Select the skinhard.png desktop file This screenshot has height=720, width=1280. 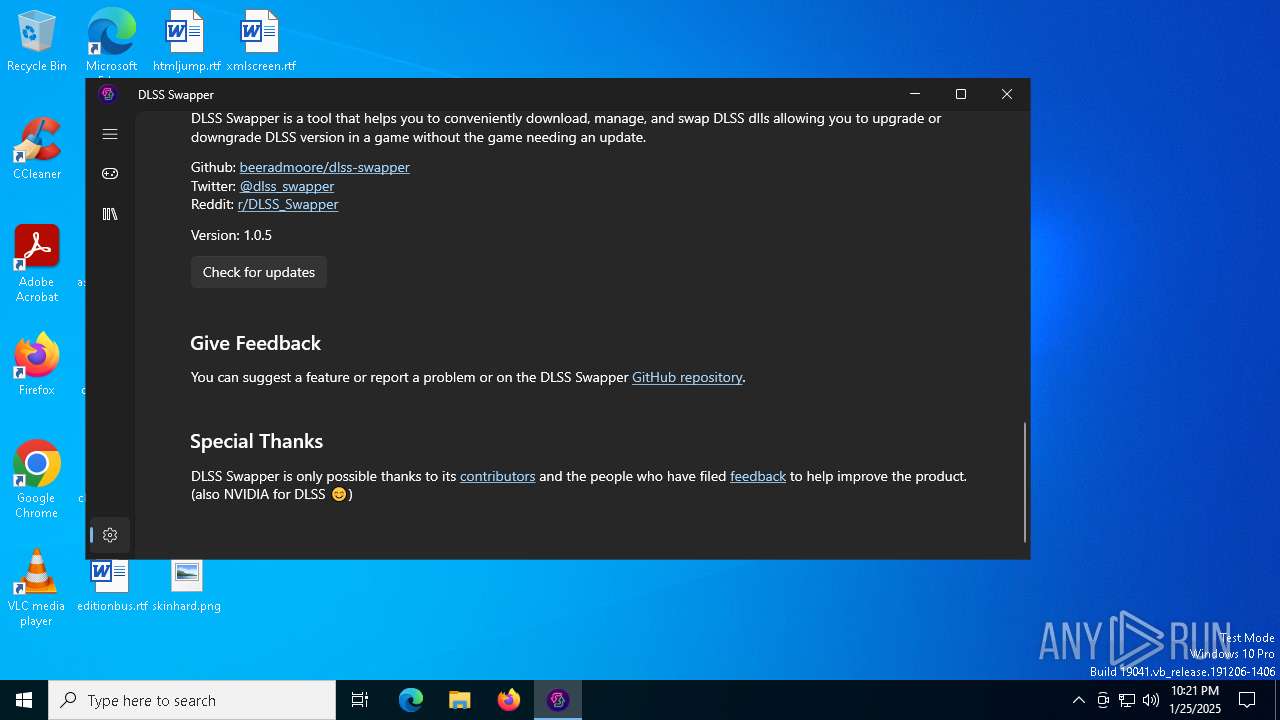point(186,586)
